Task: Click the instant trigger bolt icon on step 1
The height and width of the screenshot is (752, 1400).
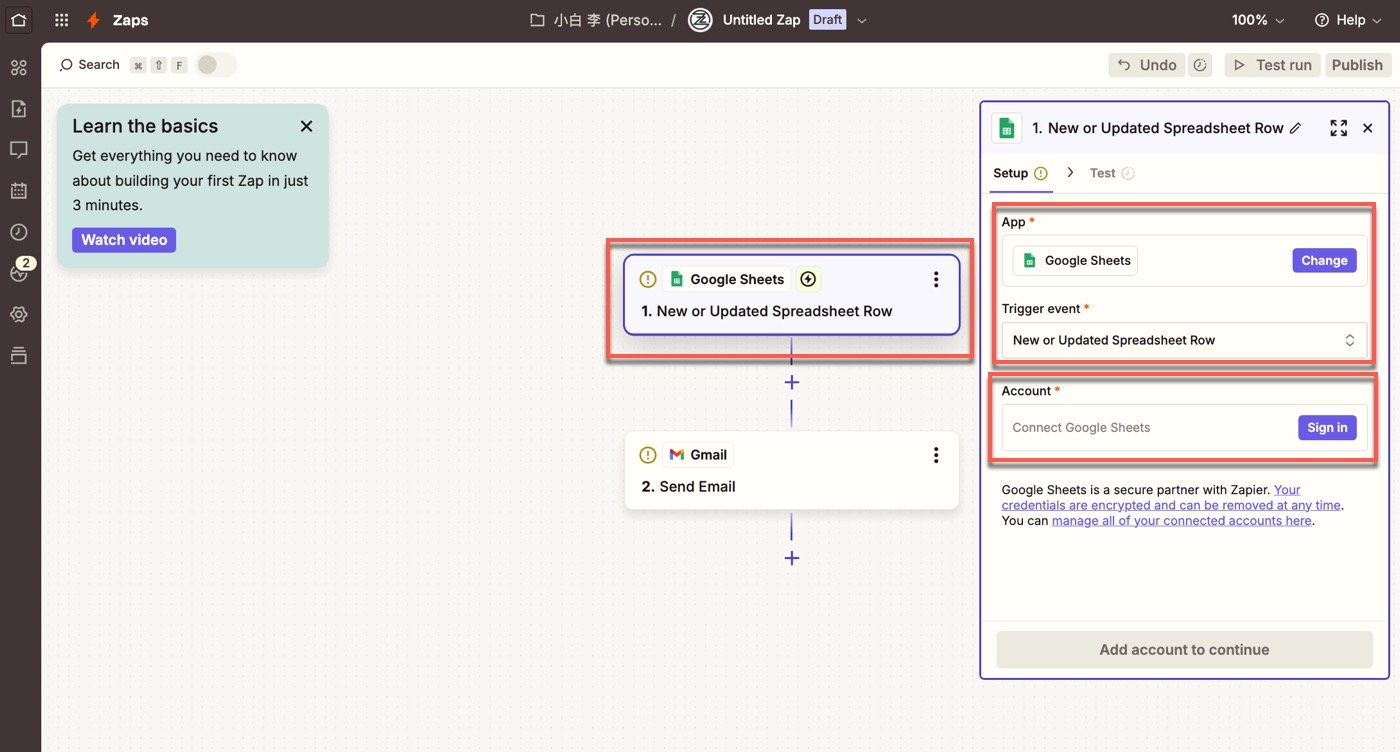Action: coord(808,280)
